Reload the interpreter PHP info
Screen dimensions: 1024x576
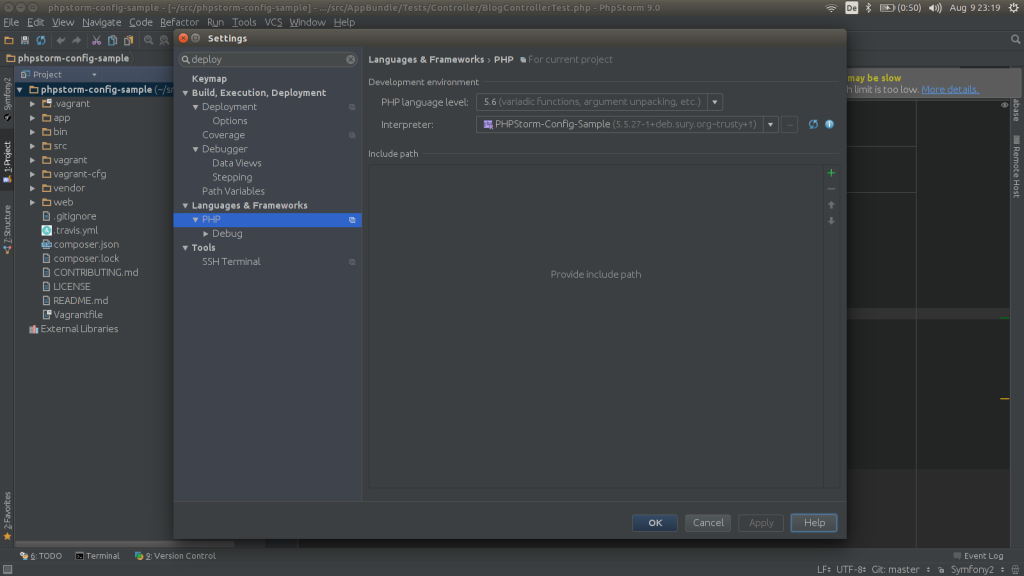tap(813, 124)
